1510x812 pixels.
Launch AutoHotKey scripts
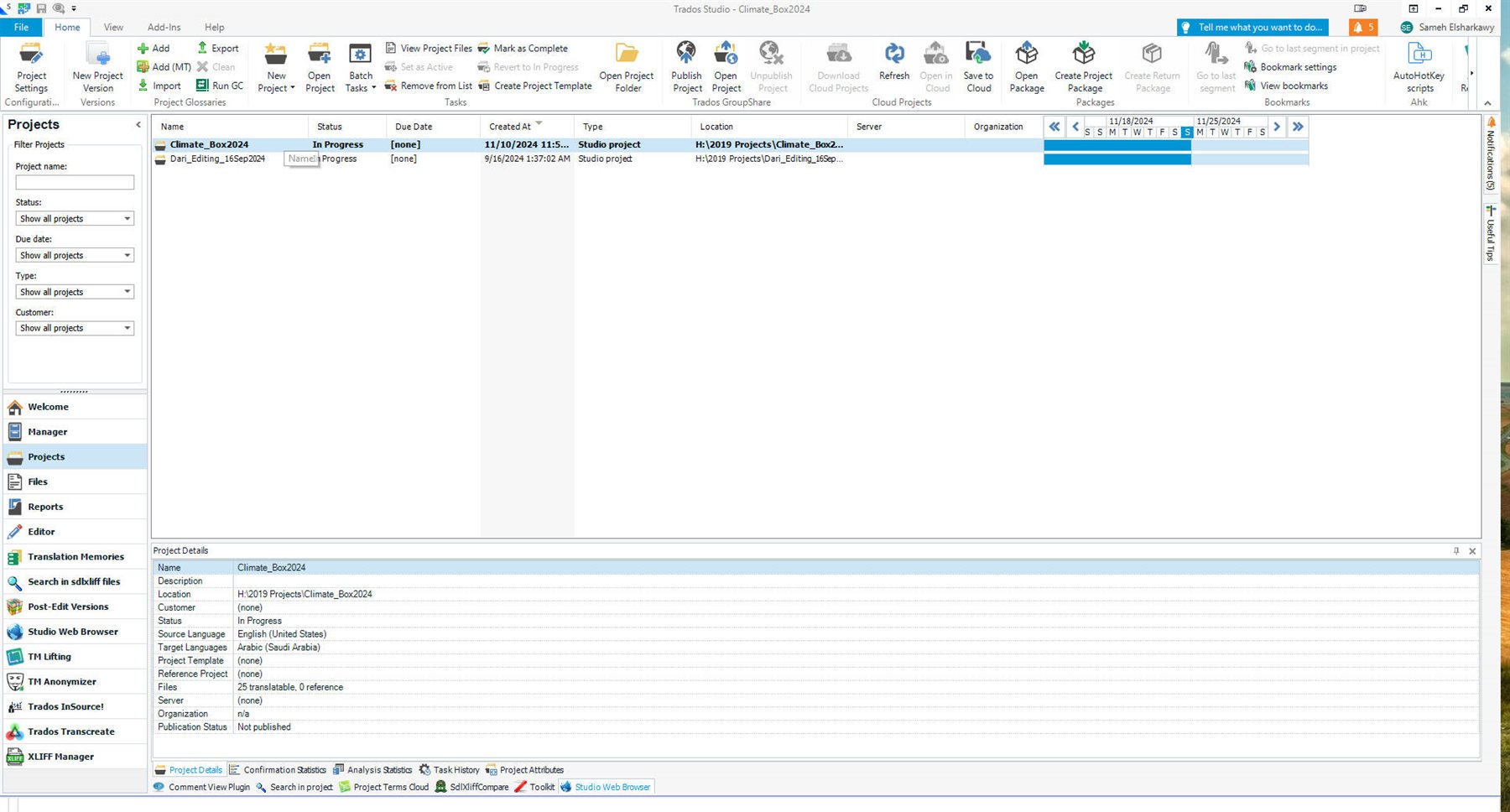pos(1419,68)
